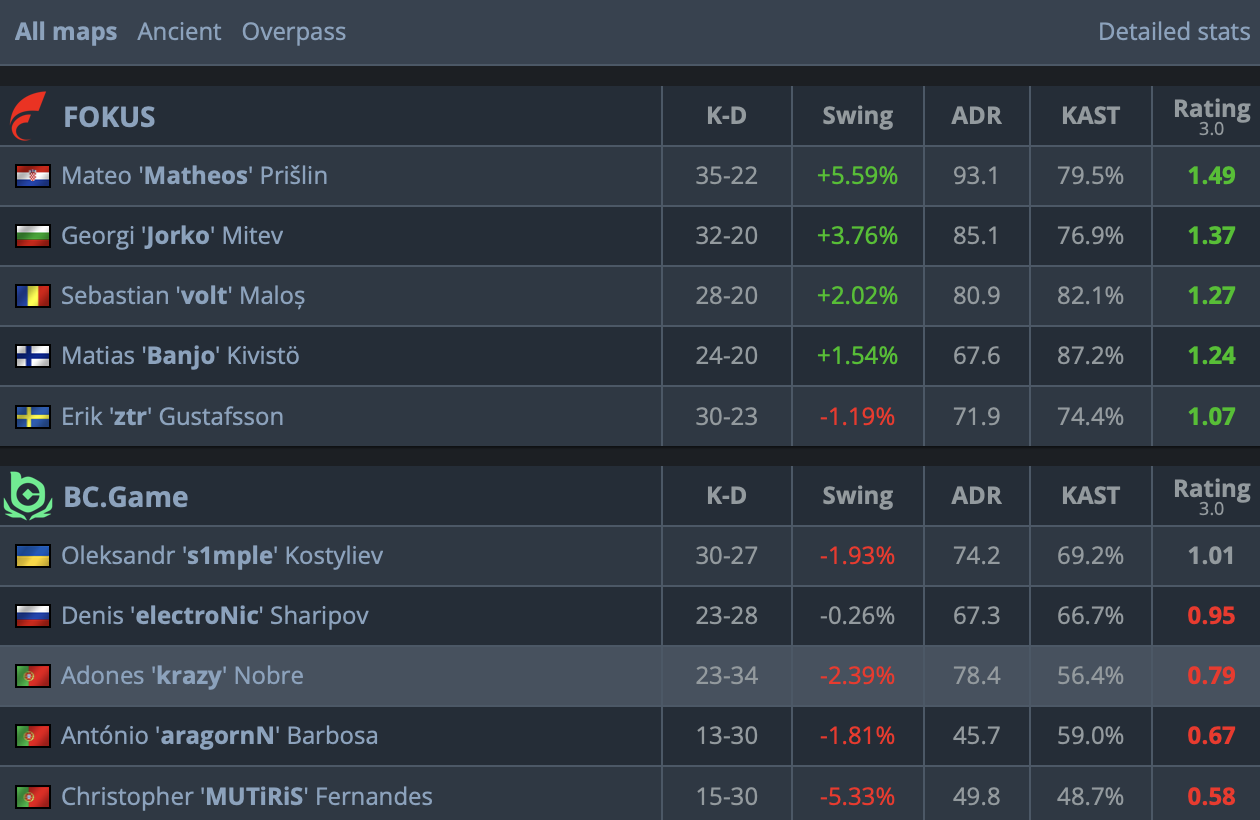1260x820 pixels.
Task: Open the Detailed stats link
Action: [x=1174, y=32]
